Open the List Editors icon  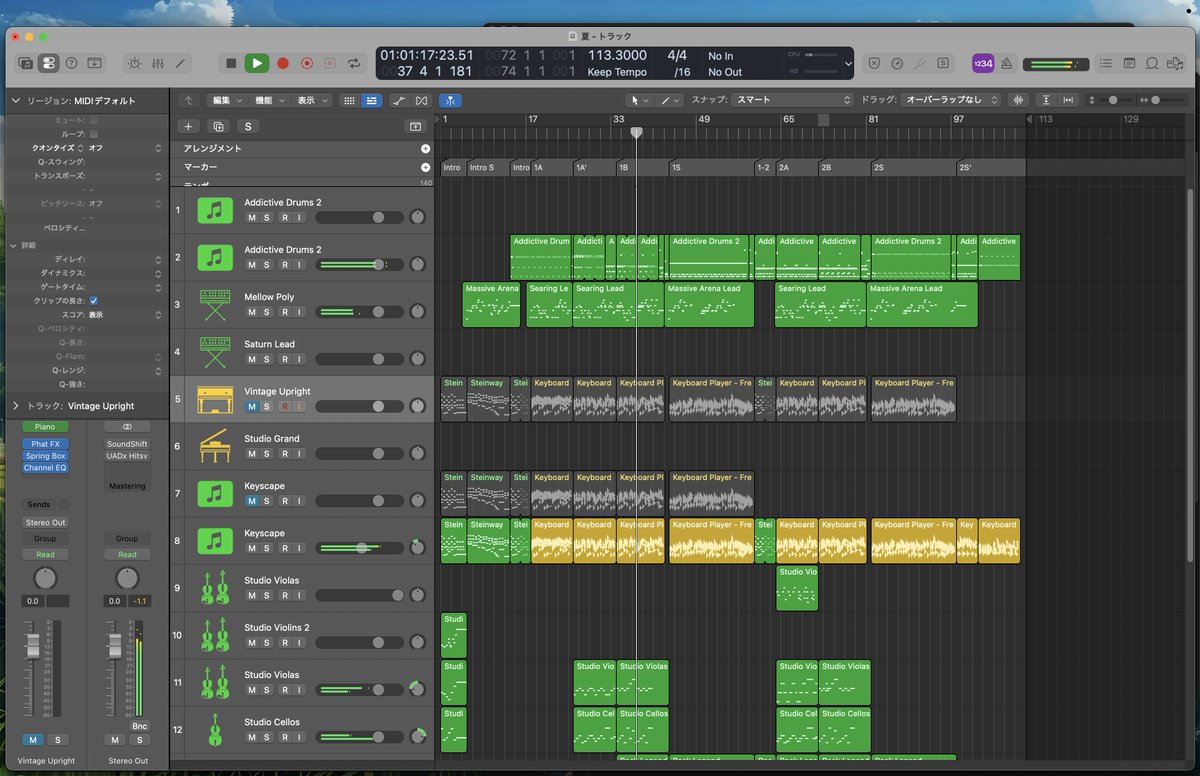[x=1105, y=63]
